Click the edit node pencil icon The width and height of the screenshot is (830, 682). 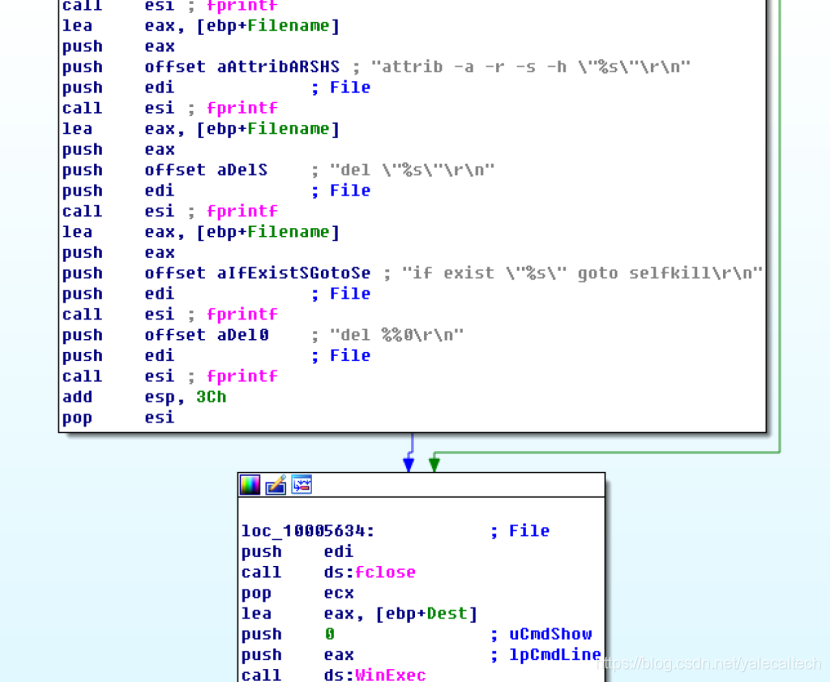pos(276,485)
